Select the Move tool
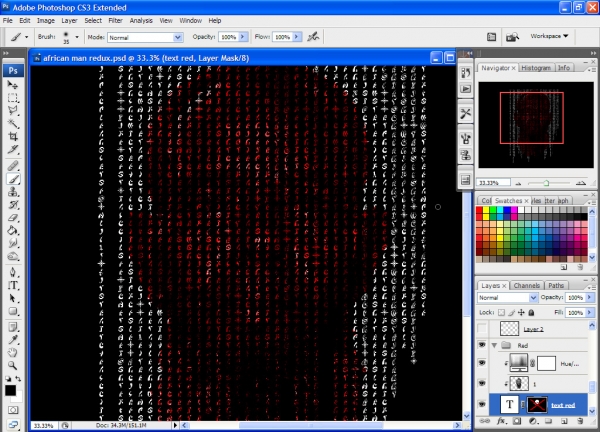Viewport: 600px width, 432px height. pyautogui.click(x=13, y=85)
